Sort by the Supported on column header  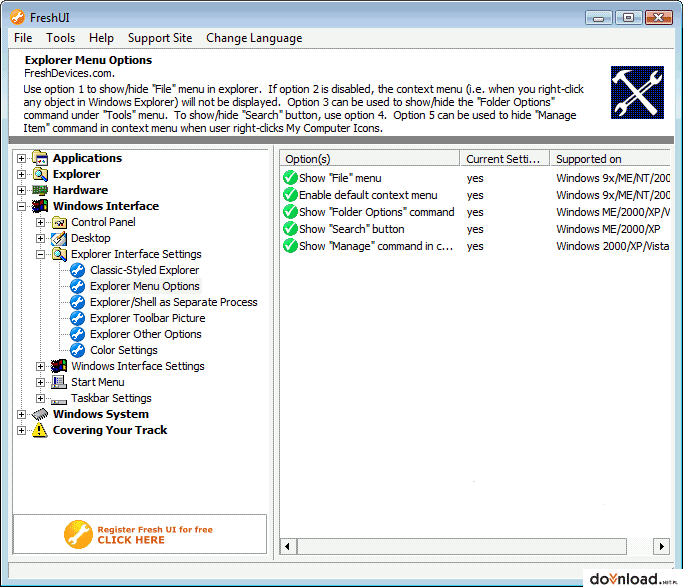pyautogui.click(x=611, y=159)
